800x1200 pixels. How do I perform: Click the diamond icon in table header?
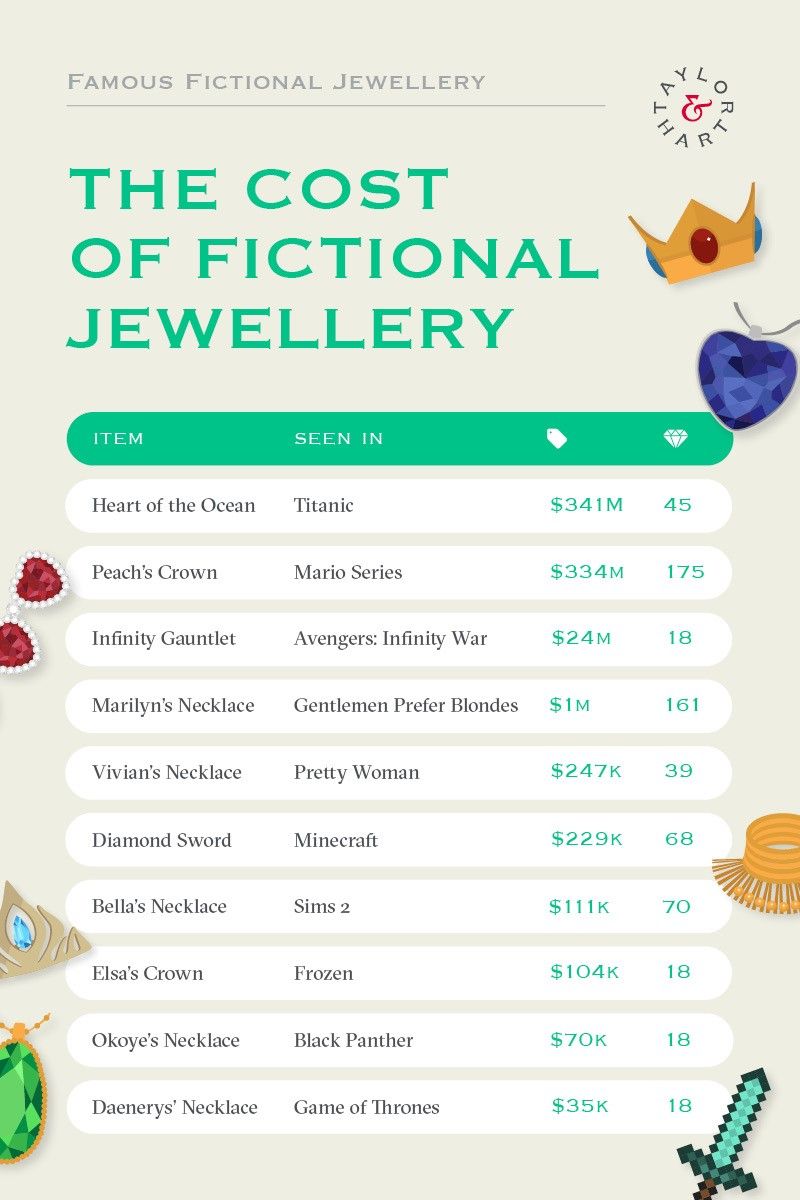coord(677,438)
